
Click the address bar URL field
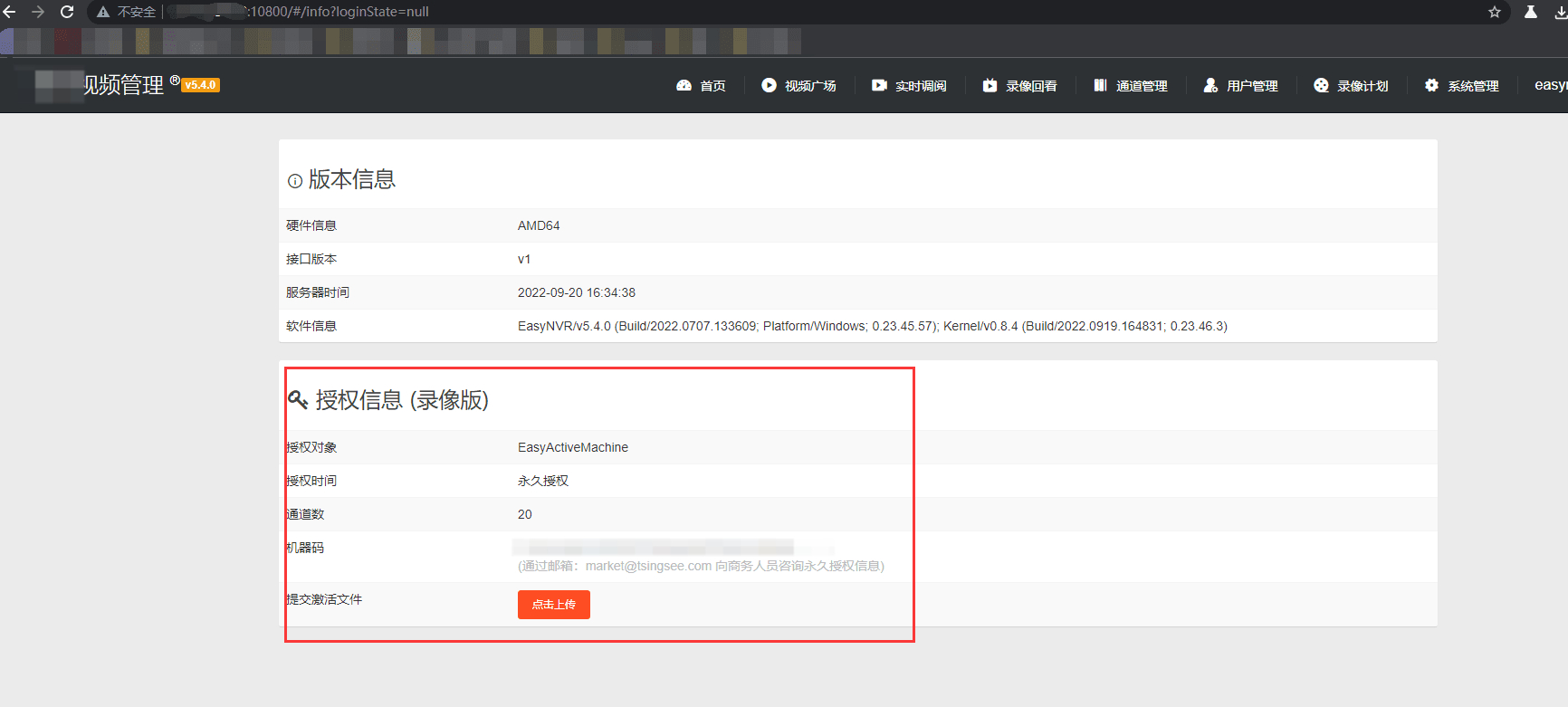tap(797, 12)
